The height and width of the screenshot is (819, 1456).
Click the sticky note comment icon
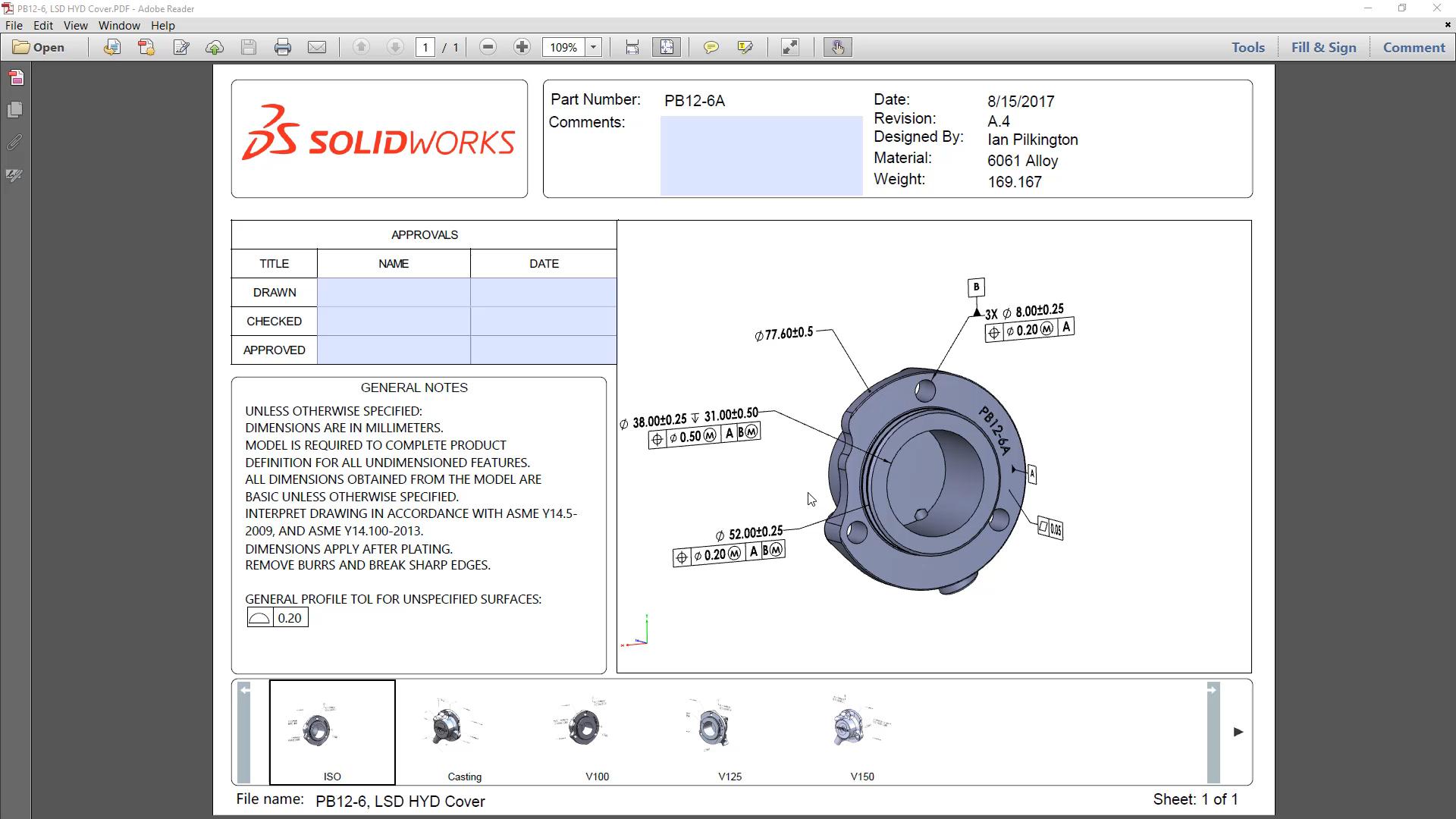click(711, 47)
